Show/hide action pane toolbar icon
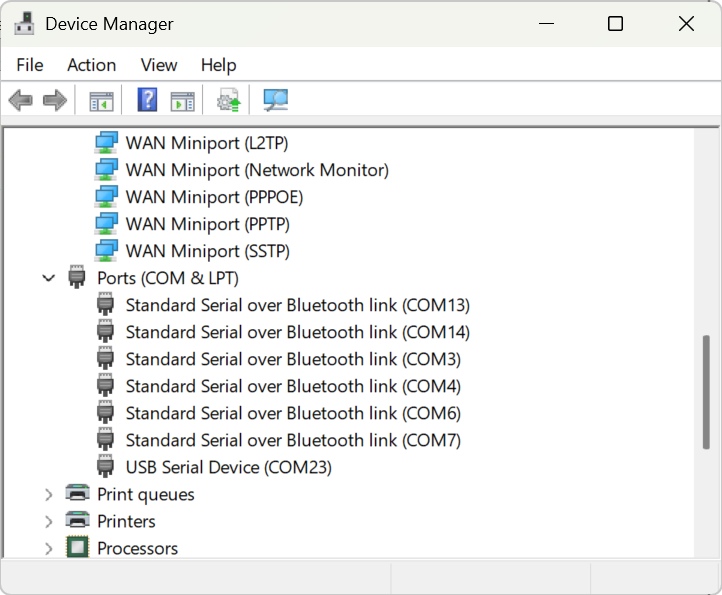 (182, 101)
